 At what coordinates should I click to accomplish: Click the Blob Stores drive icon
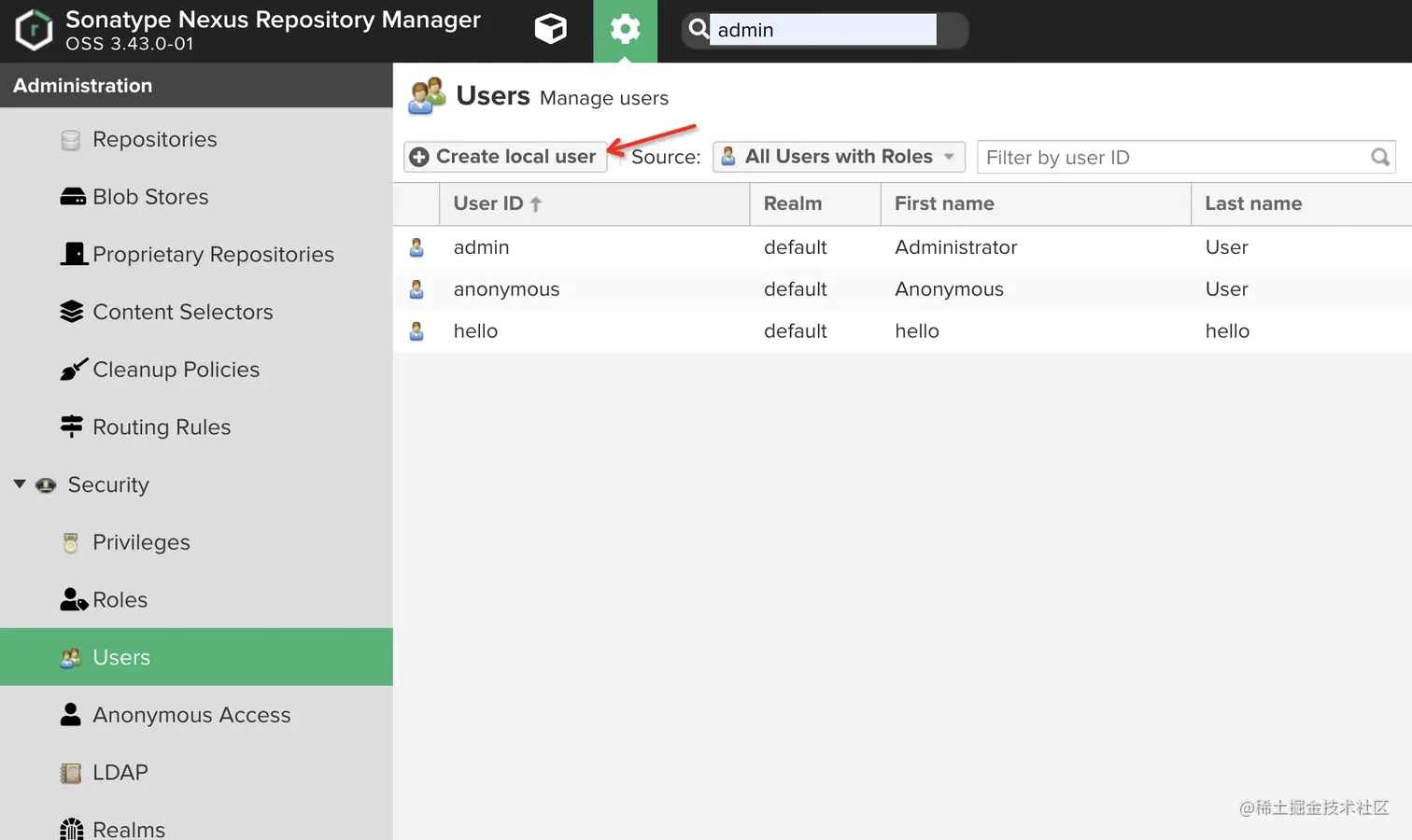[72, 197]
